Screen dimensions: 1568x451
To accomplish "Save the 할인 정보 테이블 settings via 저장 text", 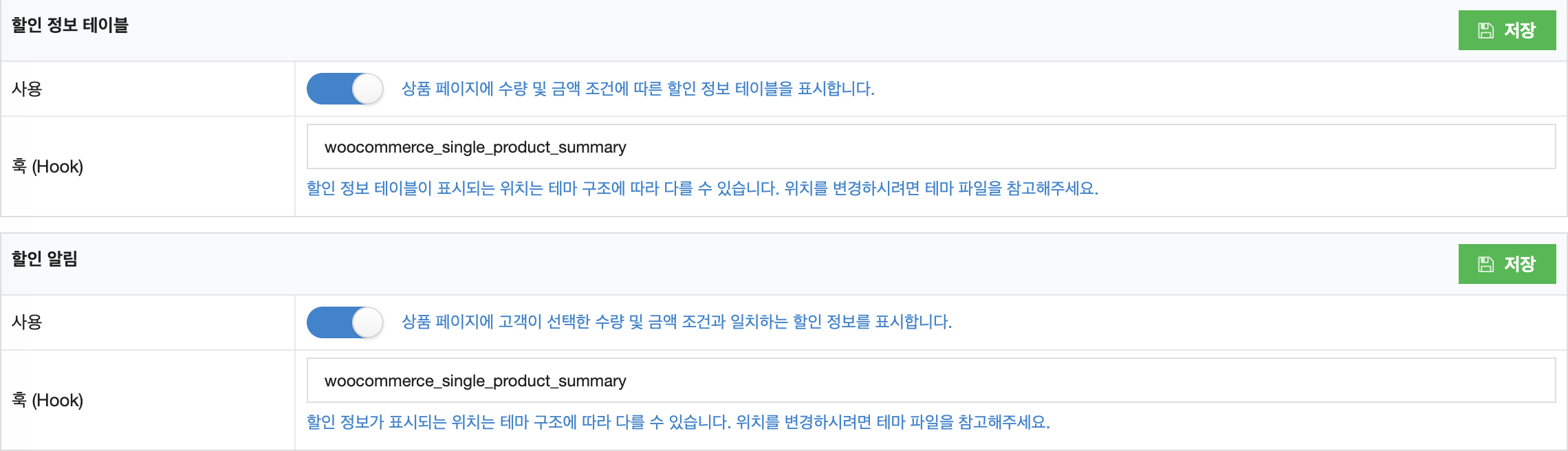I will tap(1519, 30).
